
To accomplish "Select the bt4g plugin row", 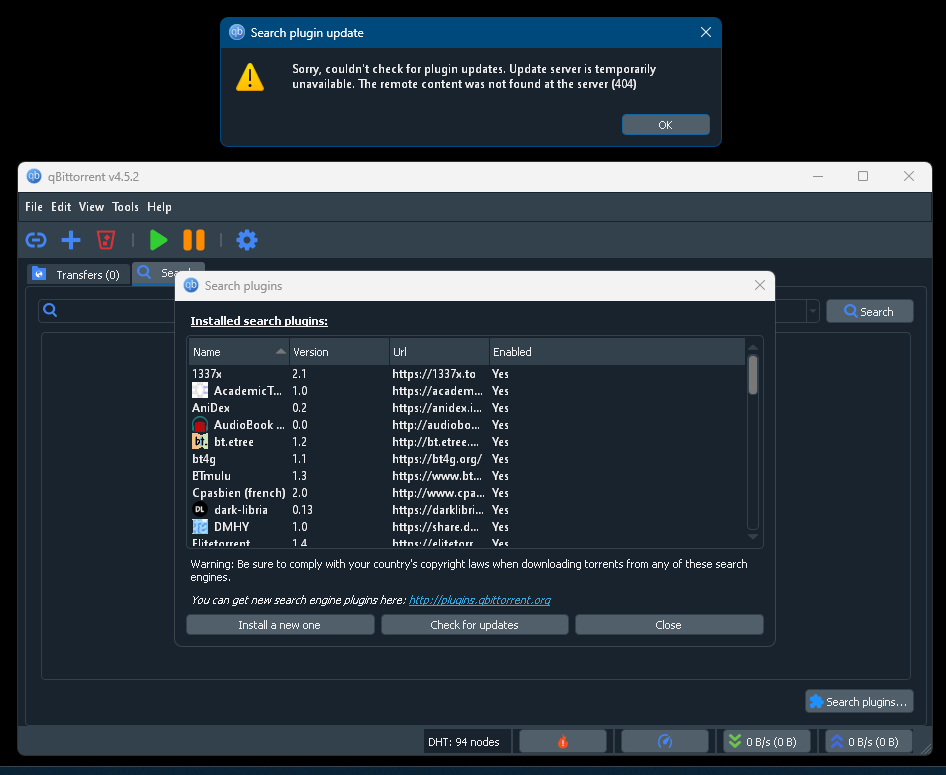I will point(467,459).
